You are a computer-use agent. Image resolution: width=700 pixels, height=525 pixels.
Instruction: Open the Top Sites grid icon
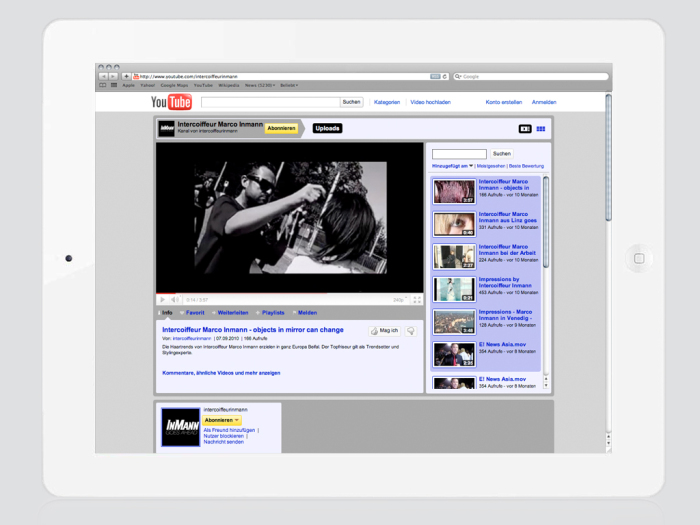(x=114, y=85)
